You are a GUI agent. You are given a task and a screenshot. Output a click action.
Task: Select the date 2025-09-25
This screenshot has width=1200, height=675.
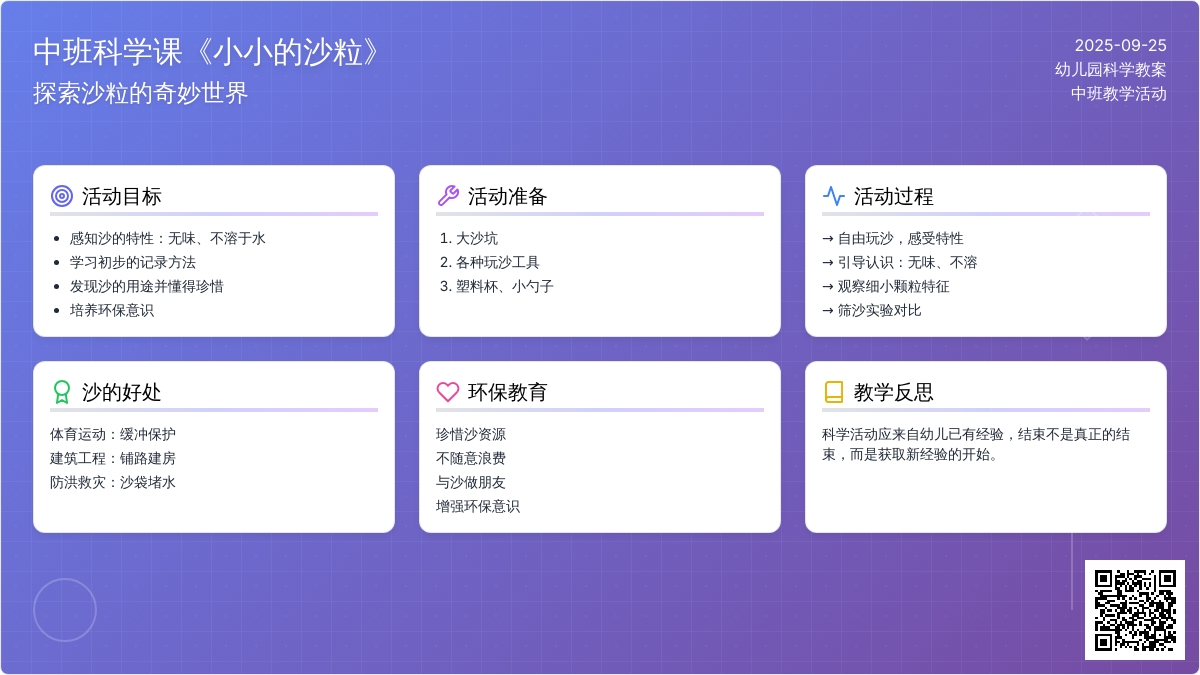(1120, 45)
